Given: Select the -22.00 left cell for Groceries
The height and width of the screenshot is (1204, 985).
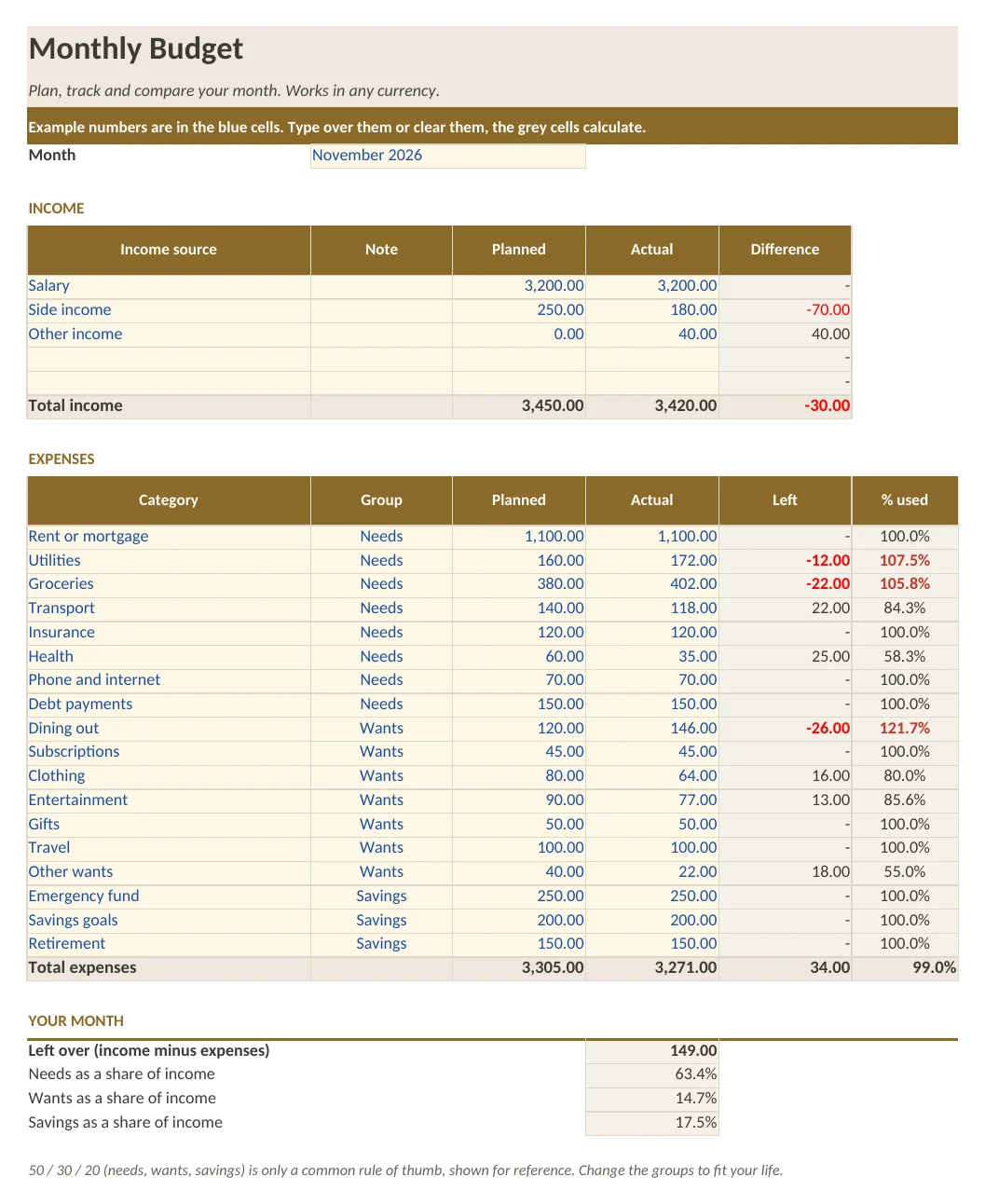Looking at the screenshot, I should pyautogui.click(x=786, y=584).
